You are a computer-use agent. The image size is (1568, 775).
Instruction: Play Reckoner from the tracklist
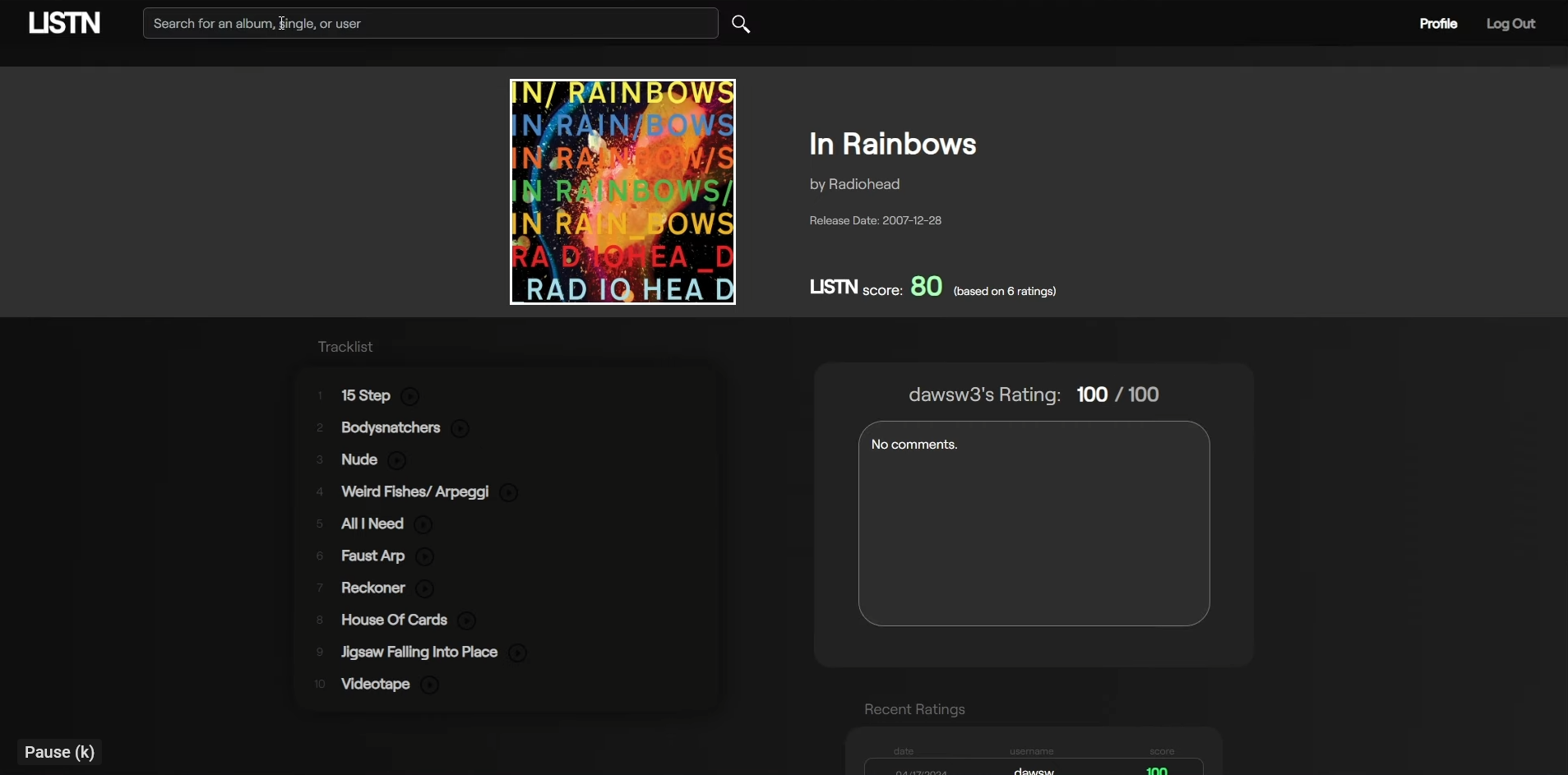pos(425,589)
